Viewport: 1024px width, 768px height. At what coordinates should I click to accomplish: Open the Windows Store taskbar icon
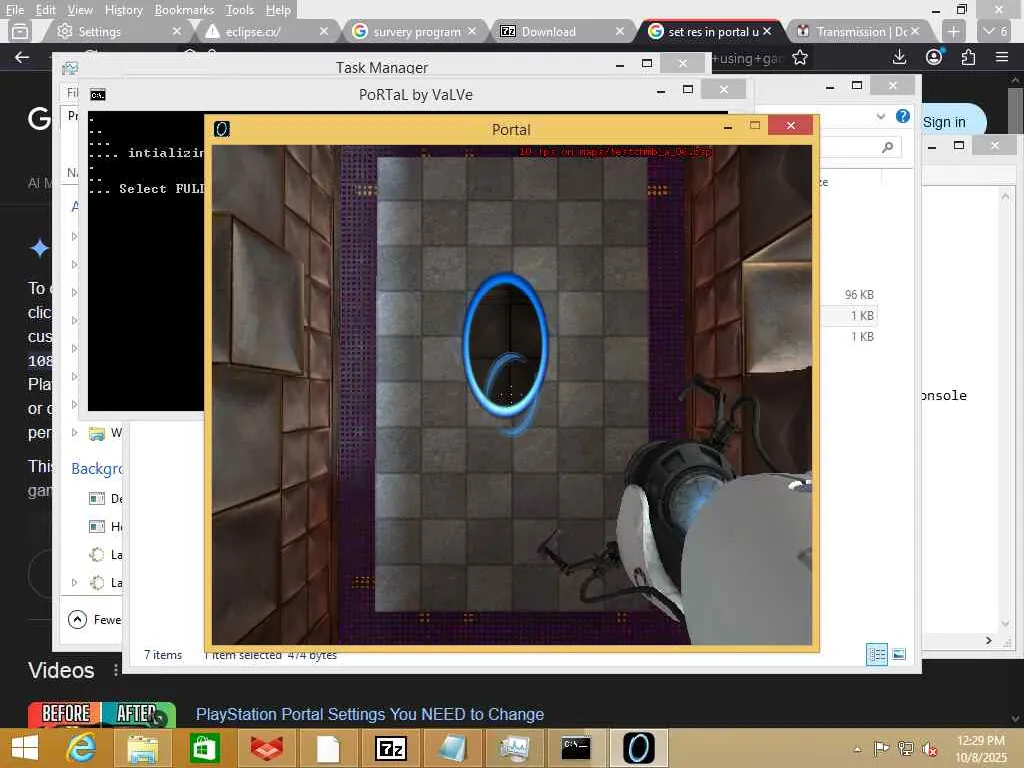[x=204, y=748]
